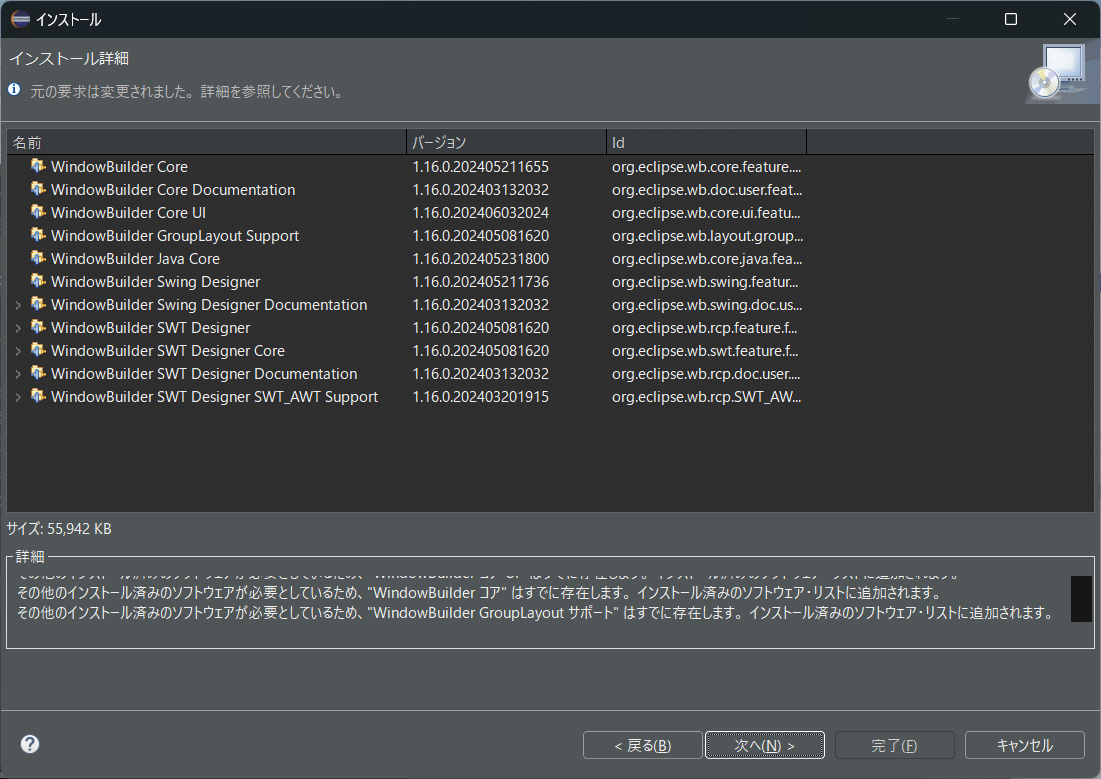Expand the WindowBuilder SWT Designer row
1101x779 pixels.
pos(18,329)
